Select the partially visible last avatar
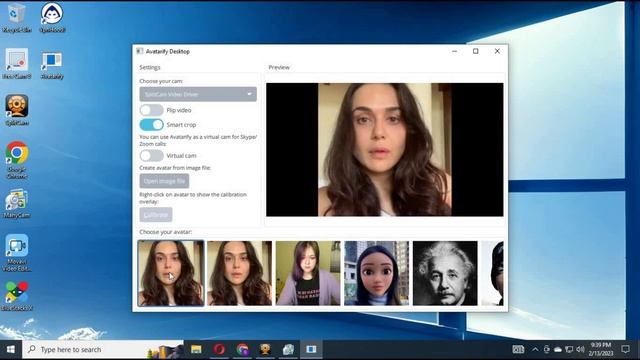 492,273
